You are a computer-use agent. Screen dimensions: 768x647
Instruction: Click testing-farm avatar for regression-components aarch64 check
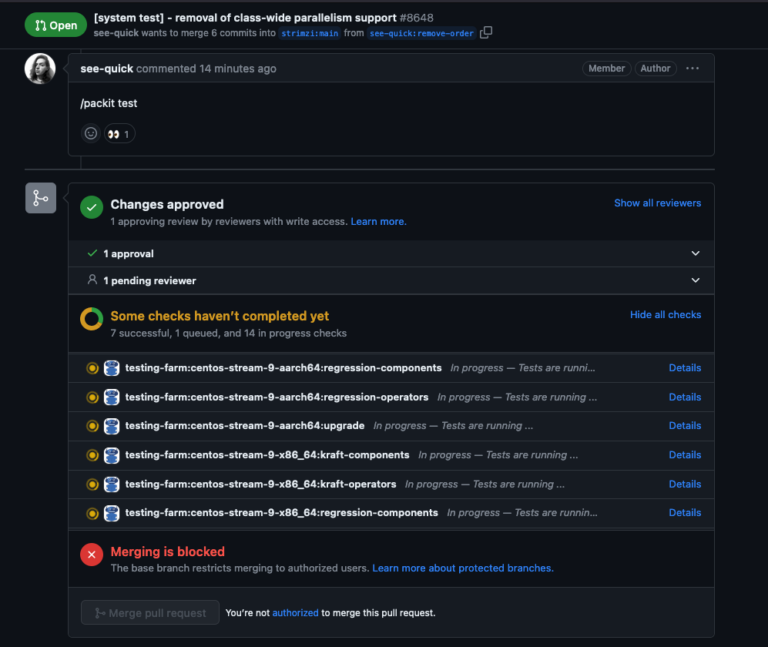112,368
